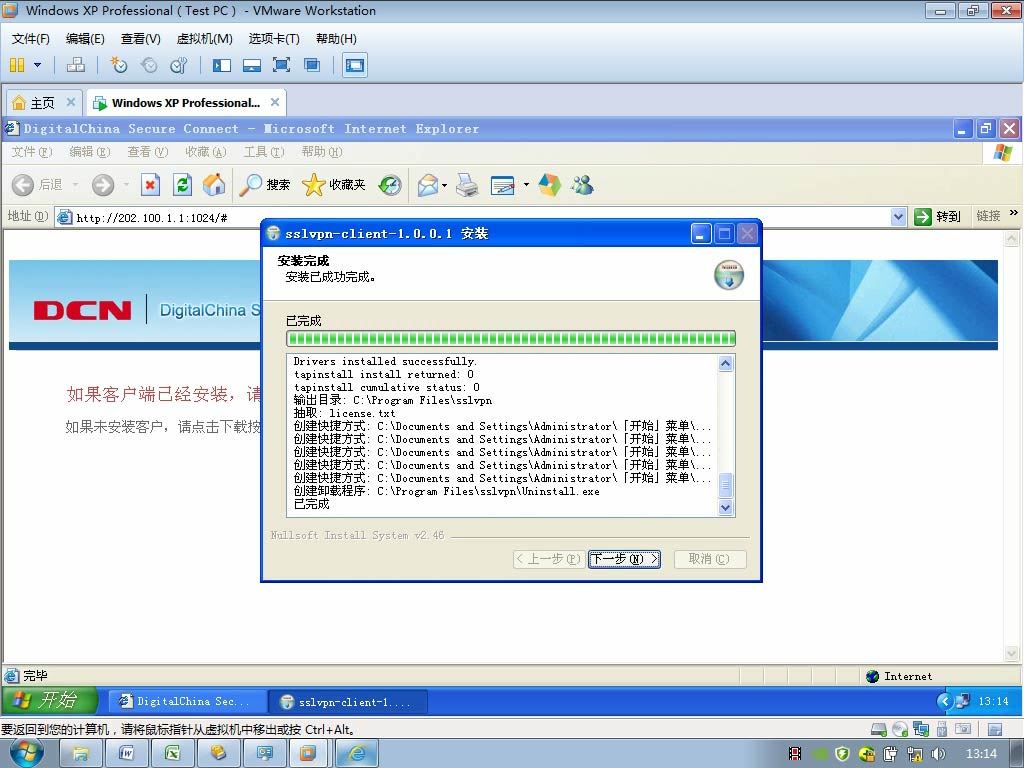The width and height of the screenshot is (1024, 768).
Task: Open the VMware 选项卡(T) menu
Action: click(x=274, y=39)
